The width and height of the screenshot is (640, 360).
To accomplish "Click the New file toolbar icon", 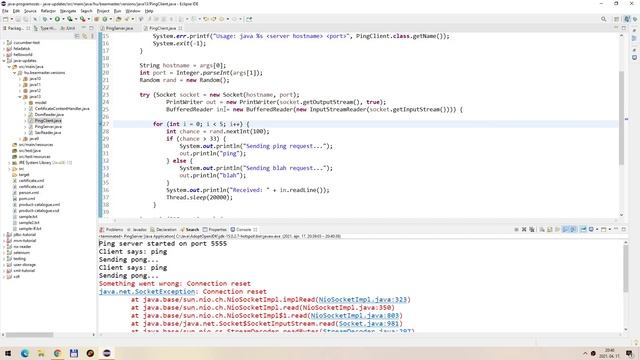I will click(x=6, y=19).
